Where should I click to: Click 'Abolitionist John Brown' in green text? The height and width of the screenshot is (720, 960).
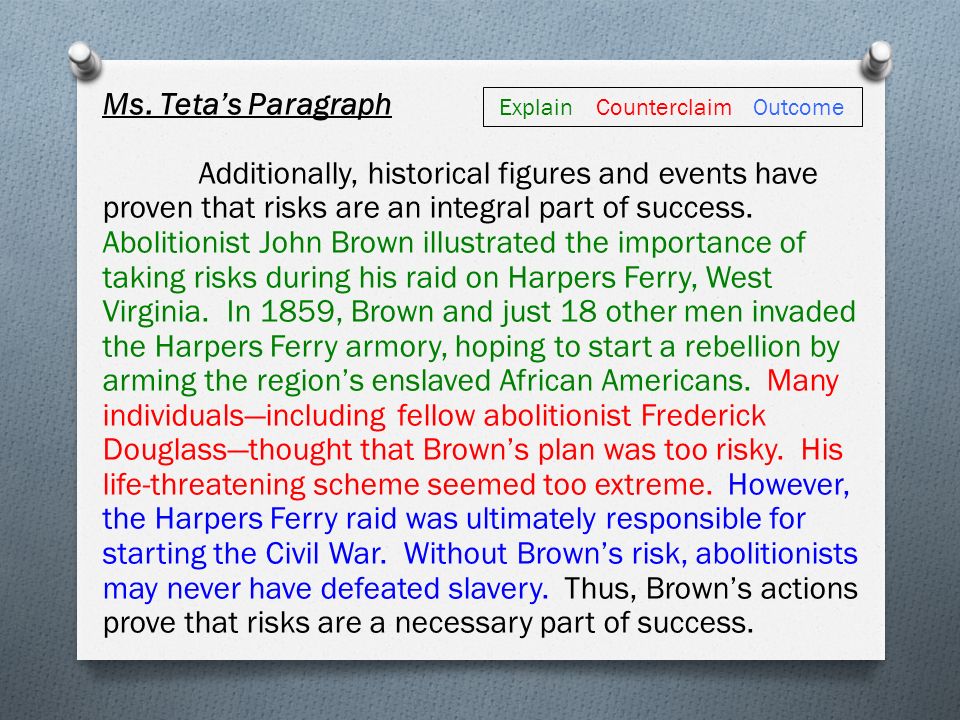pyautogui.click(x=258, y=242)
